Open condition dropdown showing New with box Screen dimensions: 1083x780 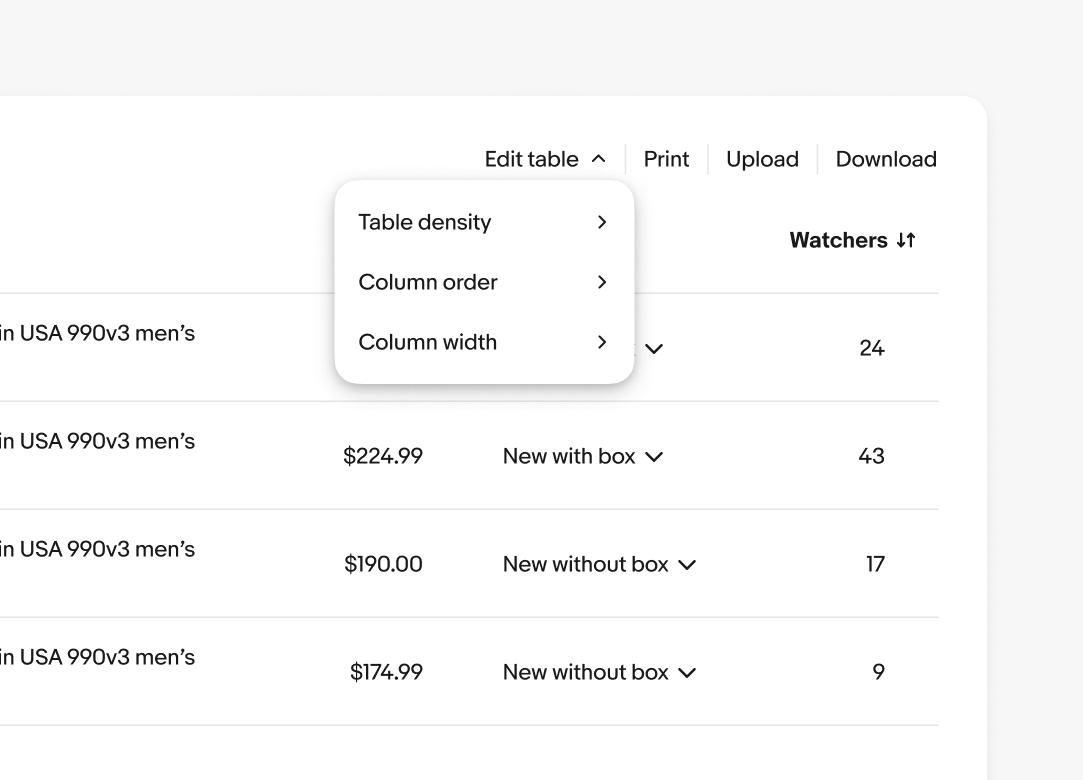click(x=583, y=456)
